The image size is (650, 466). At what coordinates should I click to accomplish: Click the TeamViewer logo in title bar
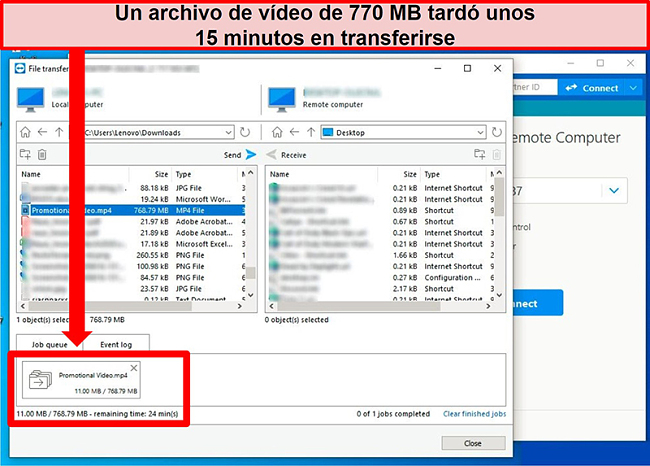pyautogui.click(x=19, y=68)
